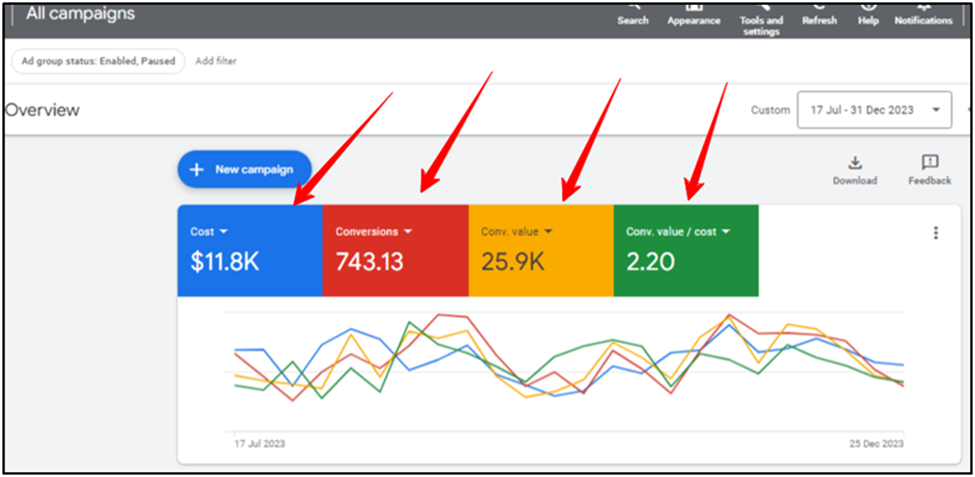Click the All campaigns title
The width and height of the screenshot is (975, 477).
pos(80,14)
